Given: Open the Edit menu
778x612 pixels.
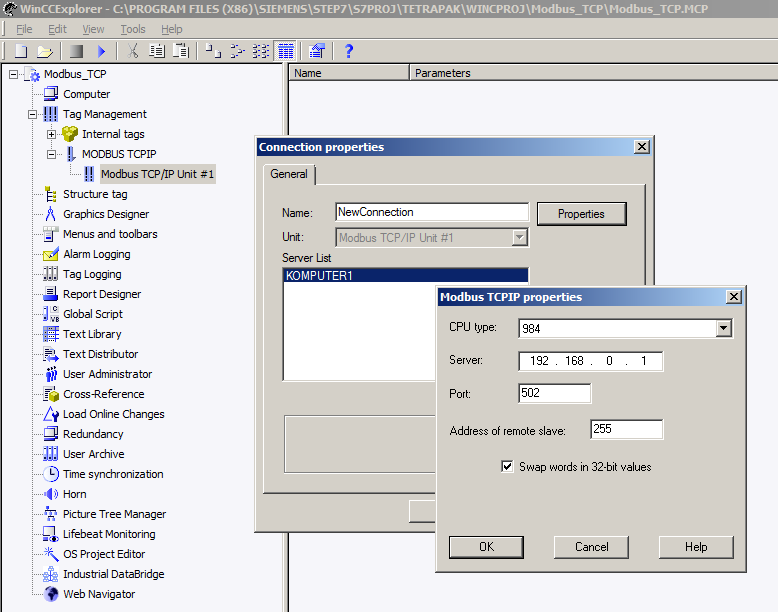Looking at the screenshot, I should [x=57, y=29].
